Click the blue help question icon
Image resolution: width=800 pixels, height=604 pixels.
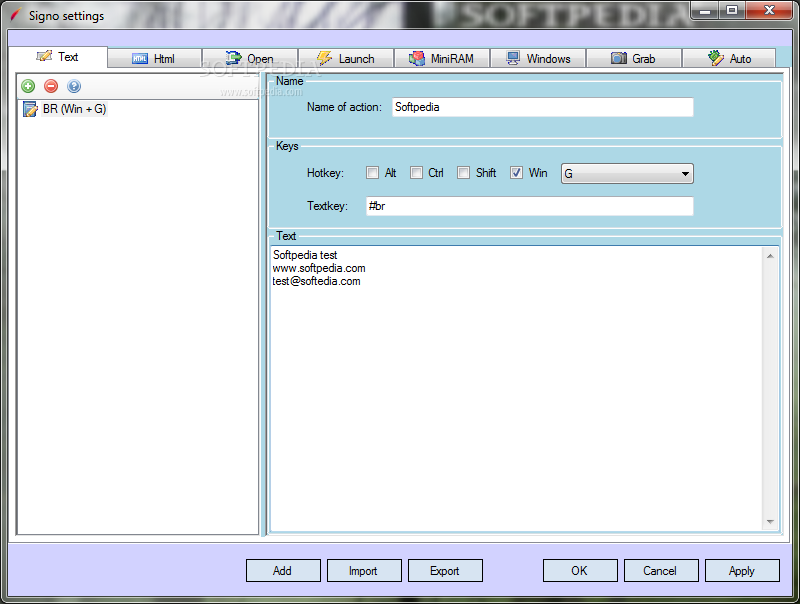(74, 86)
